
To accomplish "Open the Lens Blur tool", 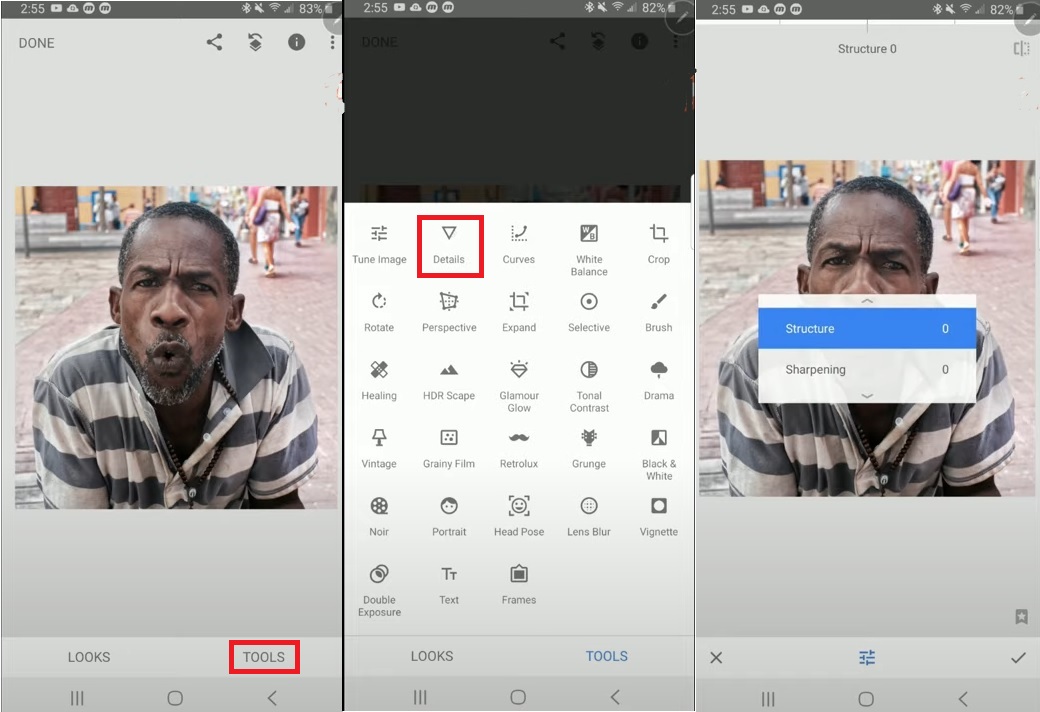I will (589, 517).
